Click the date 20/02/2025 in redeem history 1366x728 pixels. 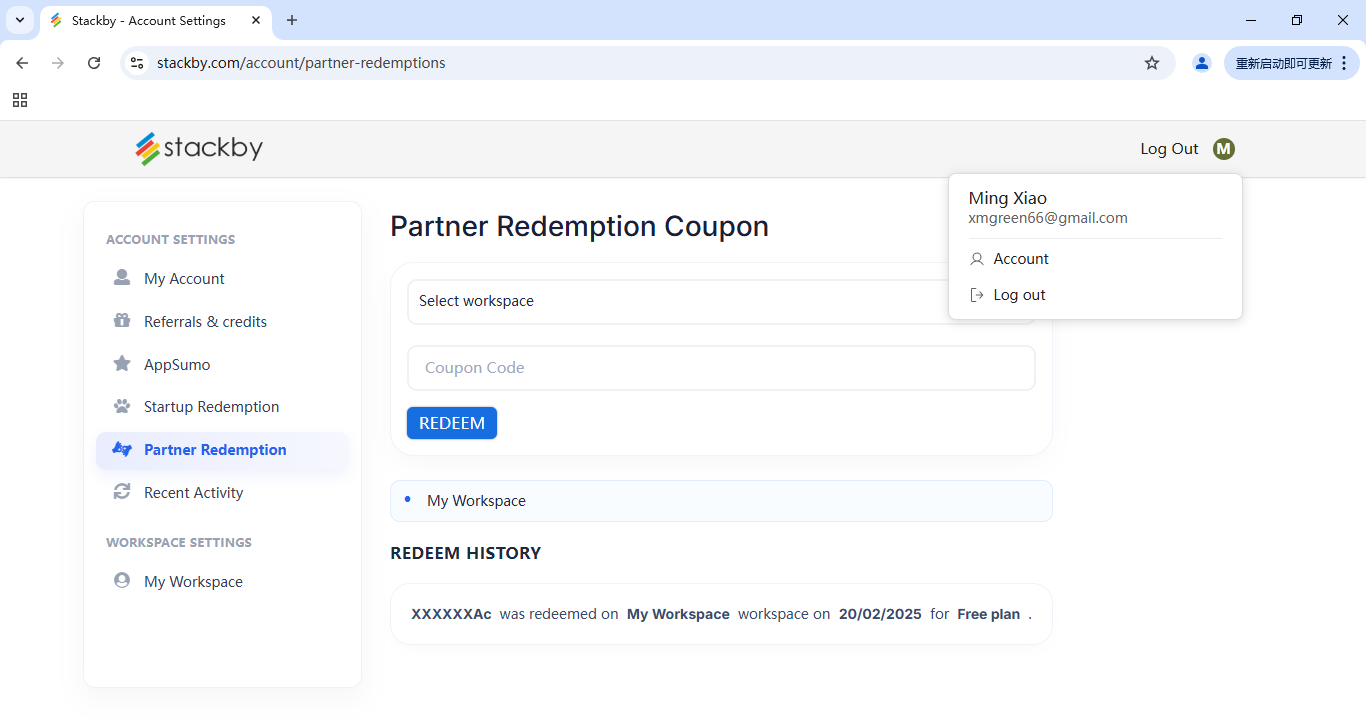[x=880, y=614]
